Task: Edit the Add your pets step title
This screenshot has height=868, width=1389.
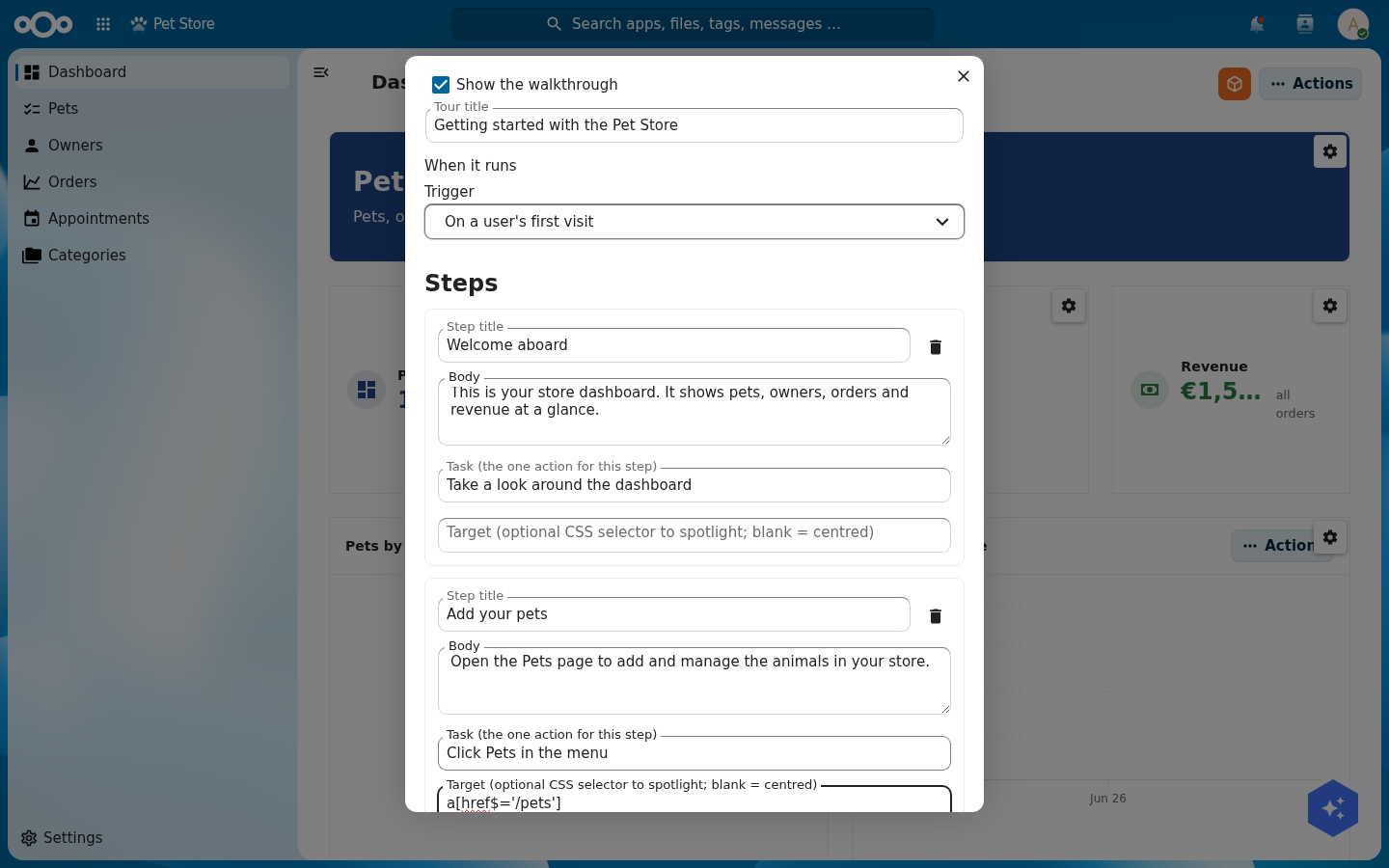Action: coord(674,614)
